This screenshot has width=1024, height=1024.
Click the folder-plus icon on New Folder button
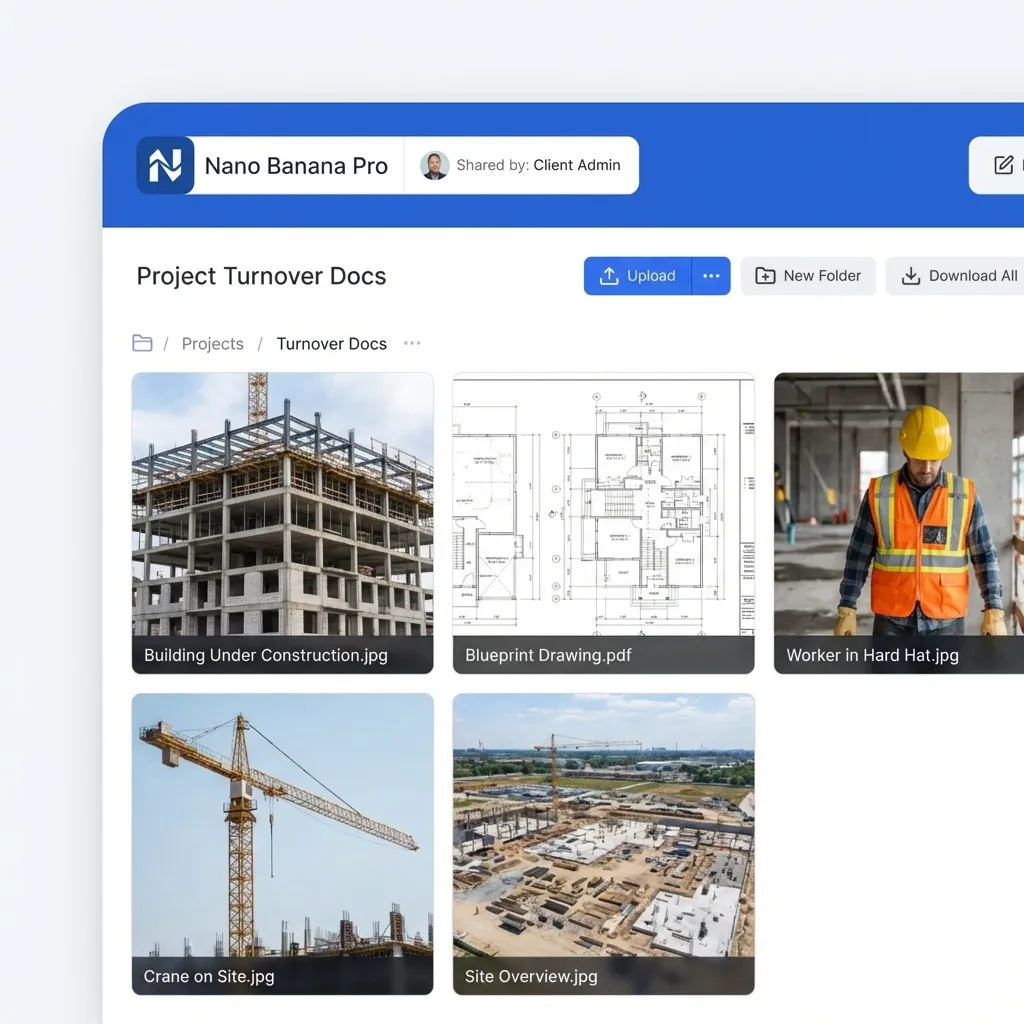765,276
